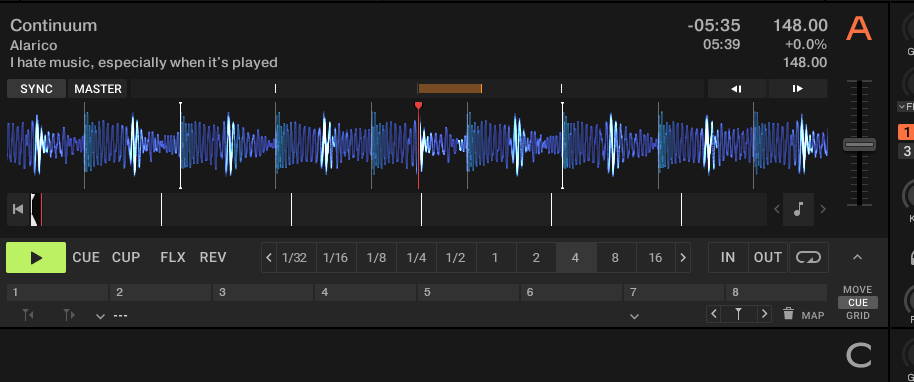Click the CUP button

(x=126, y=258)
